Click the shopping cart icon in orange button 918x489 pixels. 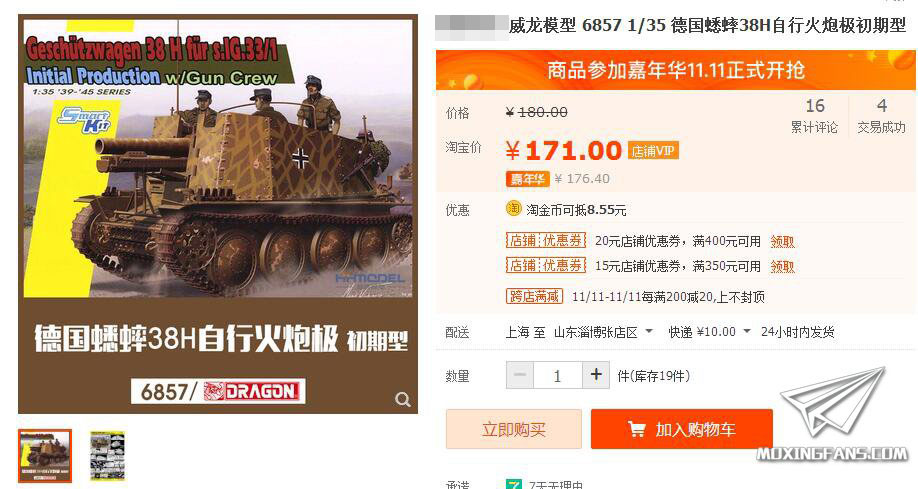pos(636,429)
